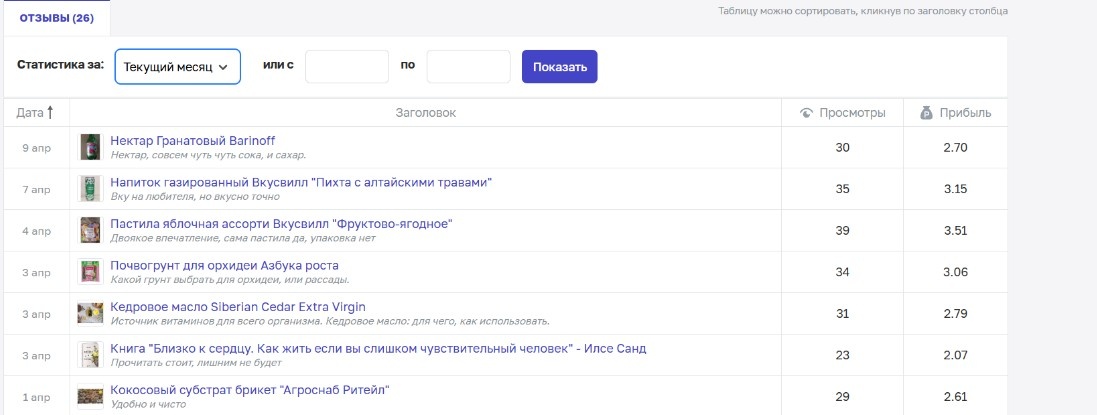This screenshot has height=415, width=1097.
Task: Click the '4 апр' date cell
Action: click(x=36, y=231)
